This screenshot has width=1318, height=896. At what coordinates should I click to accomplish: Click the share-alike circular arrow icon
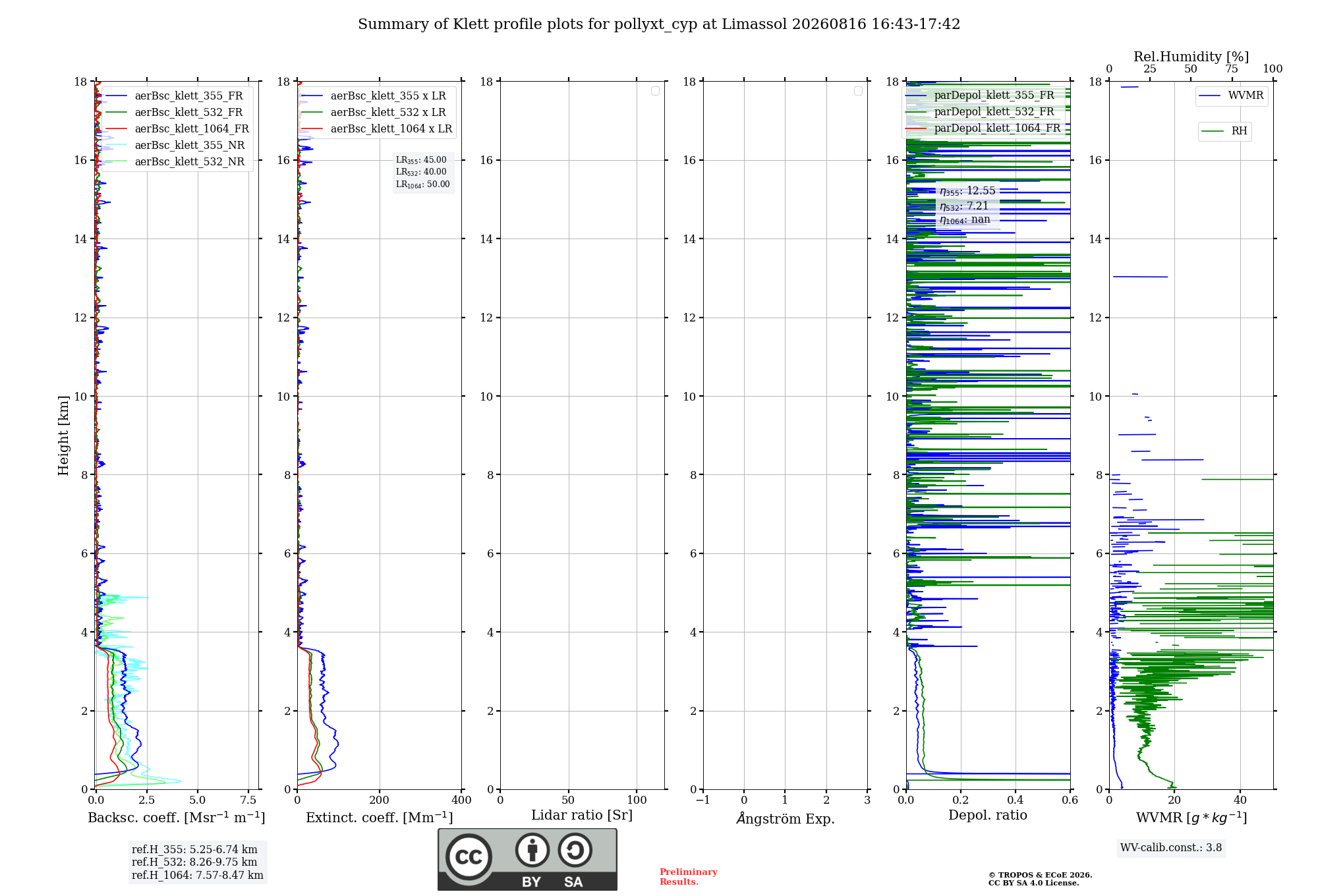[x=575, y=850]
